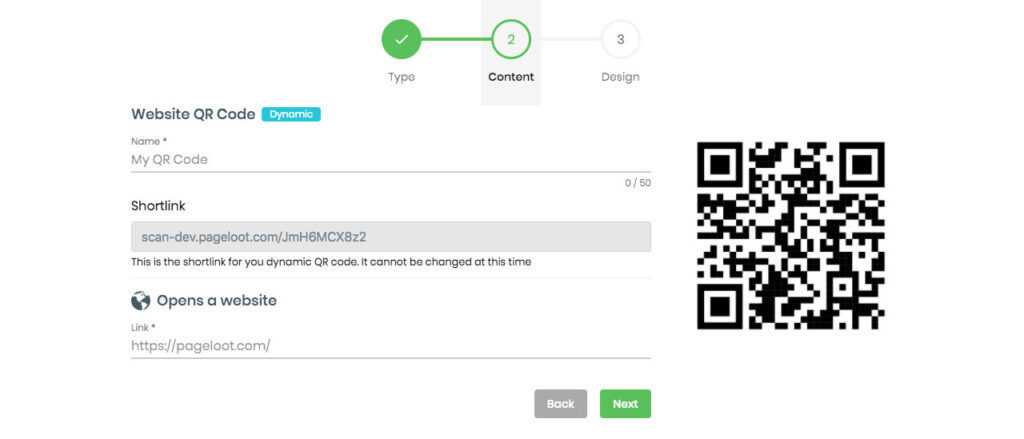
Task: Select the Content step label
Action: [x=511, y=77]
